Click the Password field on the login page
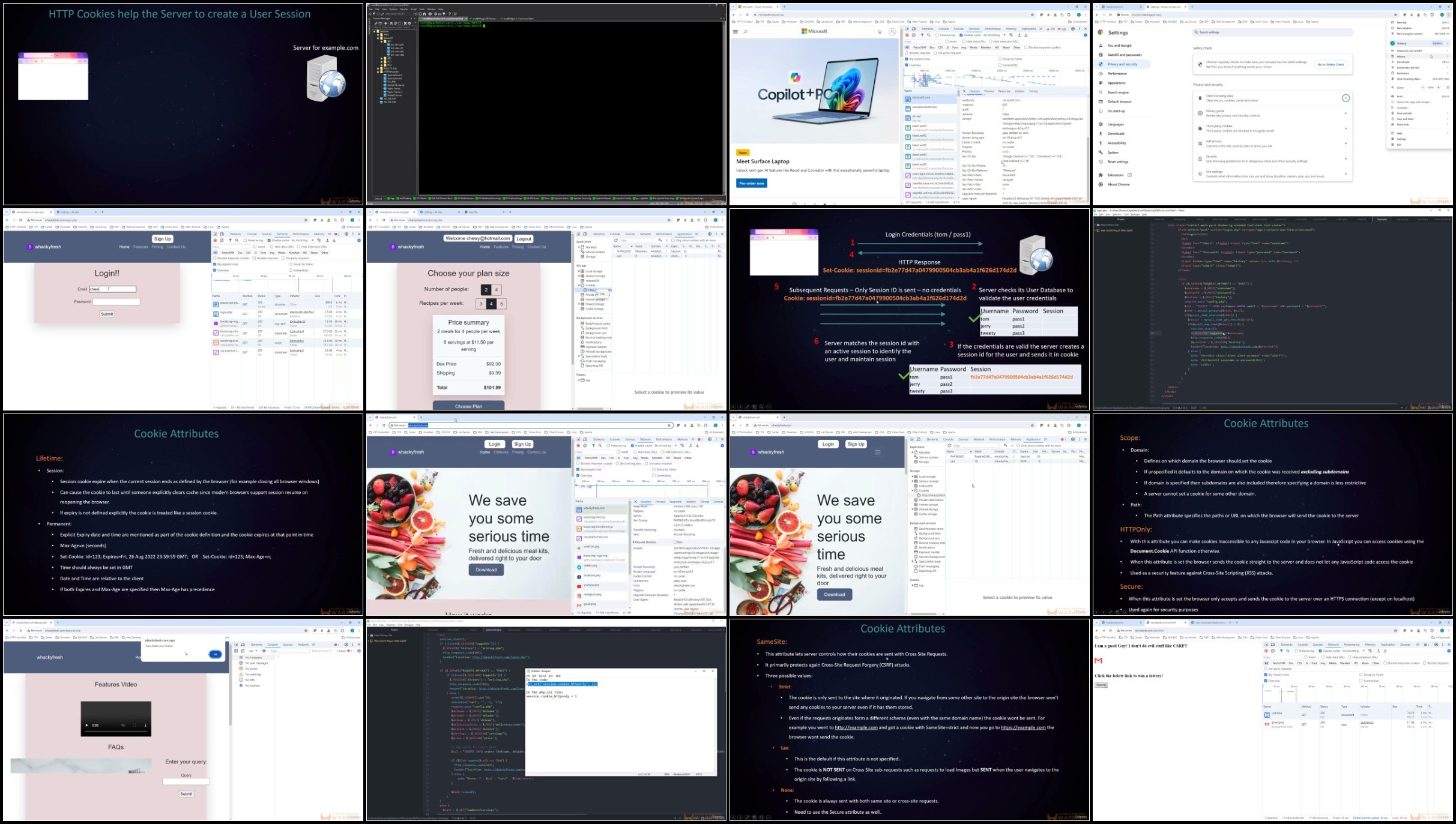Screen dimensions: 1456x824 click(116, 302)
